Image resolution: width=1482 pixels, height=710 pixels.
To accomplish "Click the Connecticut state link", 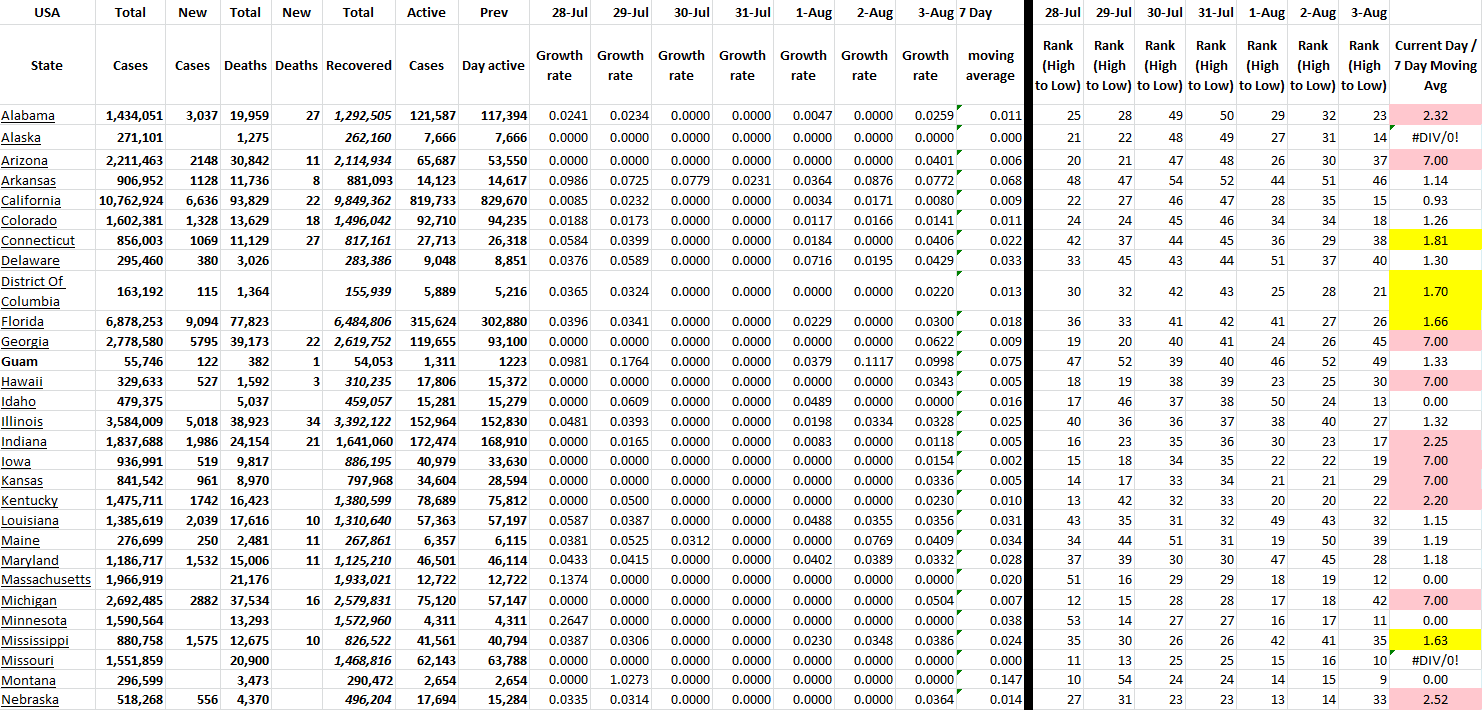I will (38, 241).
